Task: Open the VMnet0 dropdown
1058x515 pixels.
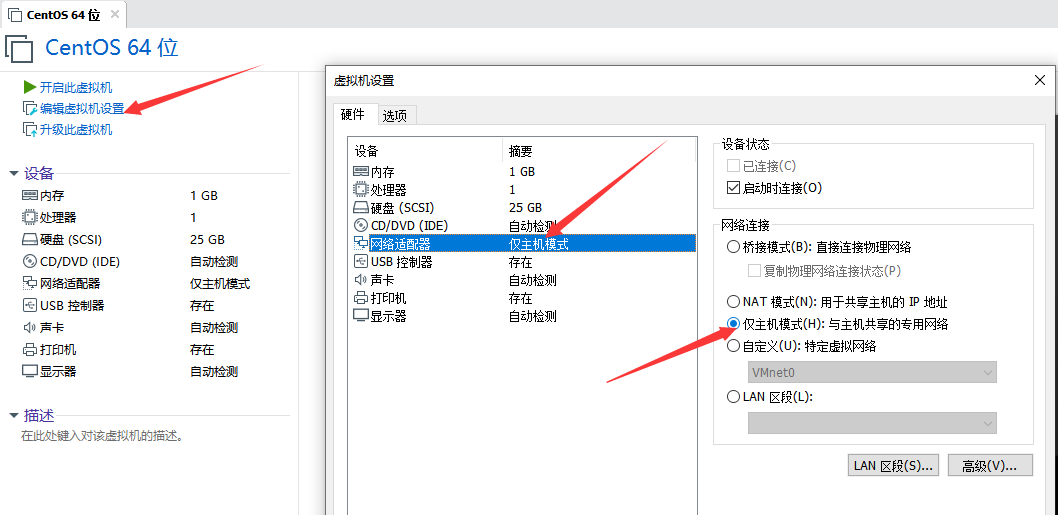Action: [x=872, y=372]
